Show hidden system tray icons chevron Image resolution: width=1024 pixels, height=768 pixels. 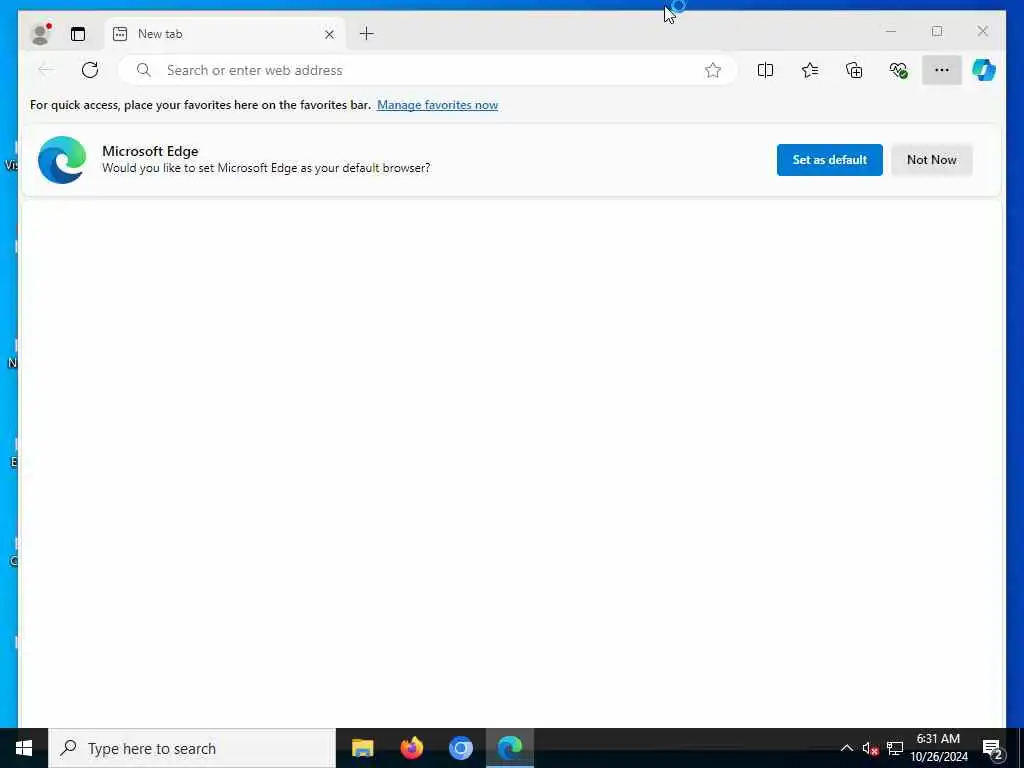click(x=846, y=748)
